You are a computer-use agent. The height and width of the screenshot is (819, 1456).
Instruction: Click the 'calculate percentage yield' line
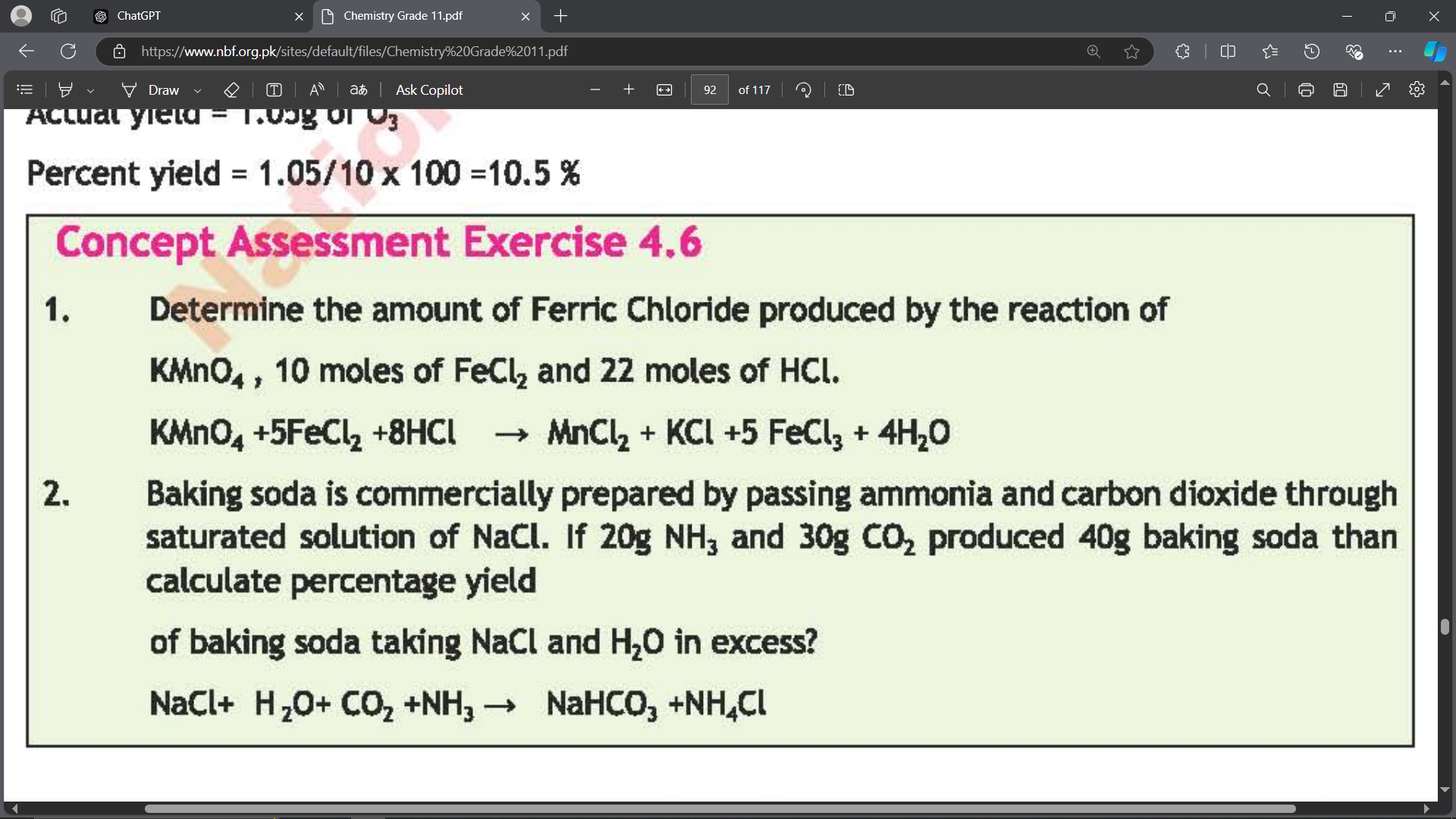[x=341, y=582]
